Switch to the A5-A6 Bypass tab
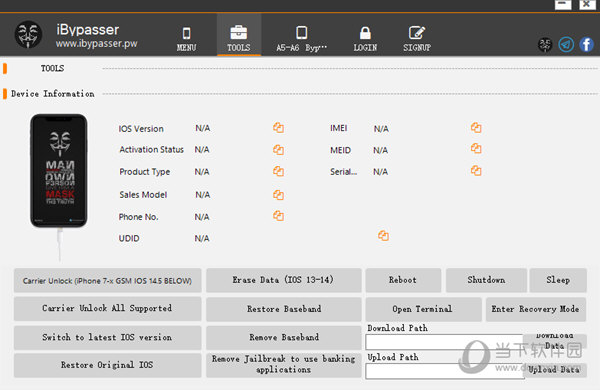Image resolution: width=600 pixels, height=390 pixels. tap(302, 39)
